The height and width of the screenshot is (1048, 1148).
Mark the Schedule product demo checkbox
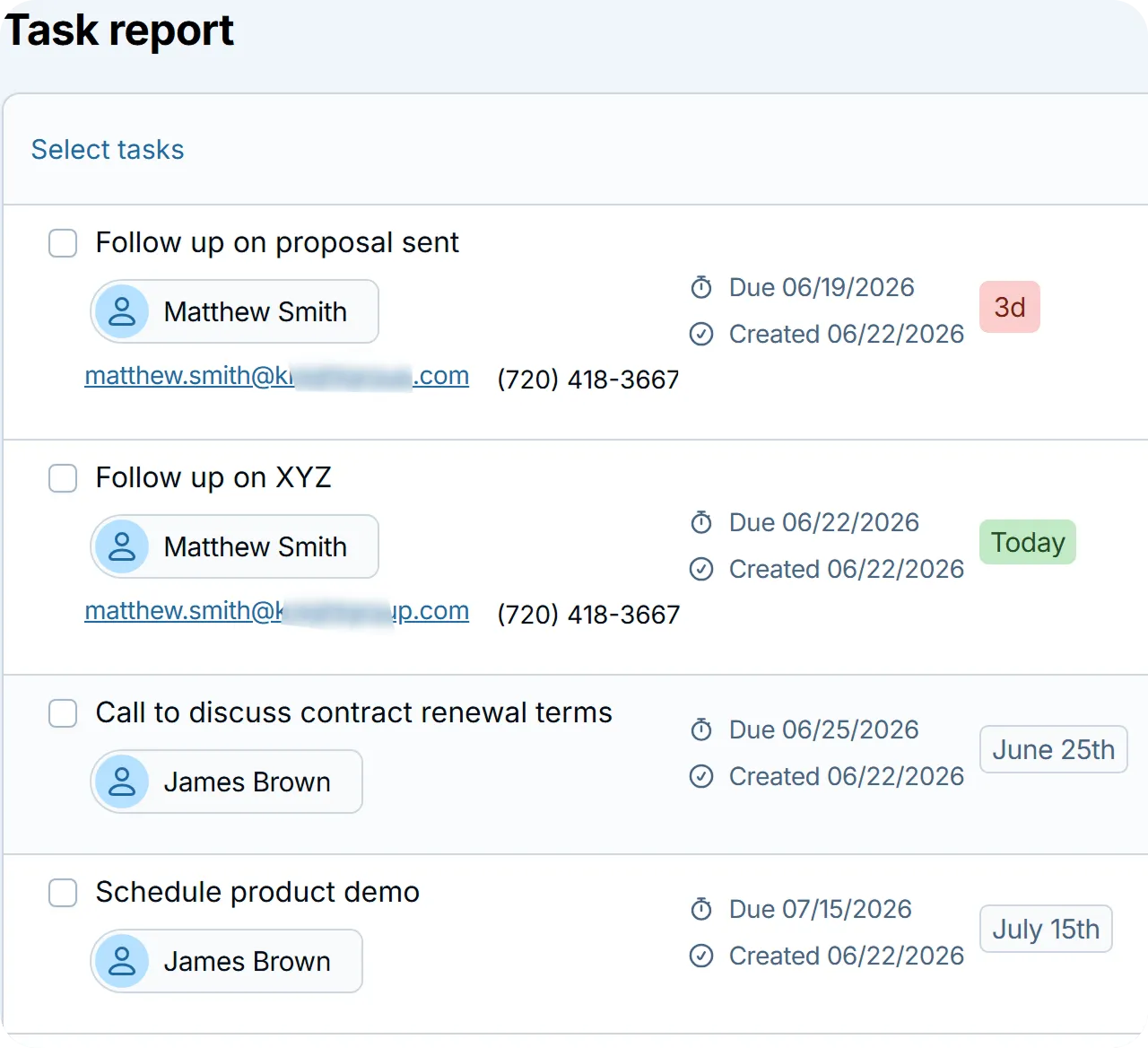coord(63,893)
